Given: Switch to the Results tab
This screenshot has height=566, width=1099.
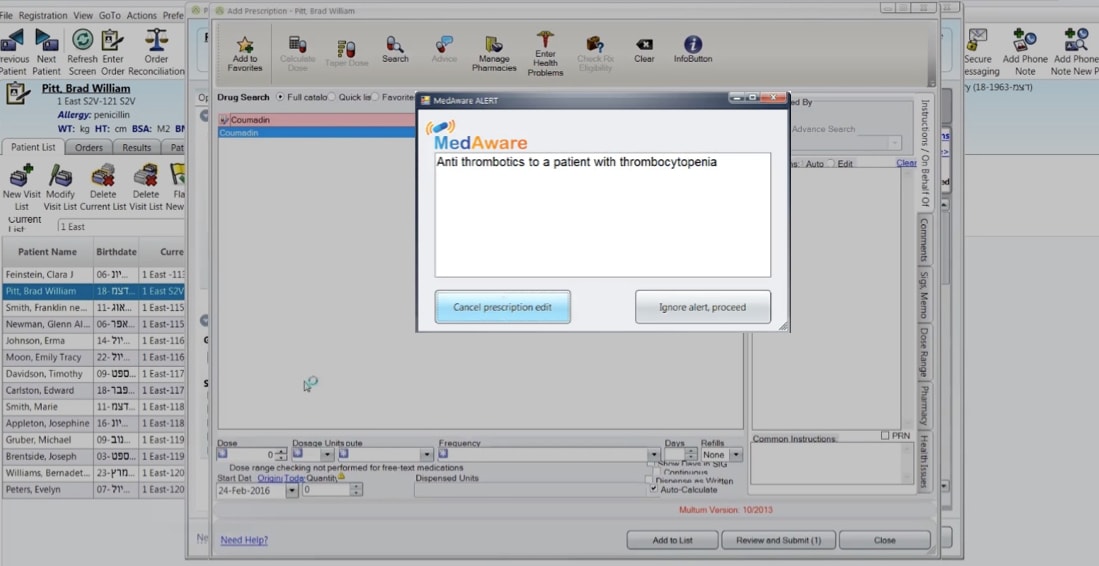Looking at the screenshot, I should tap(137, 147).
